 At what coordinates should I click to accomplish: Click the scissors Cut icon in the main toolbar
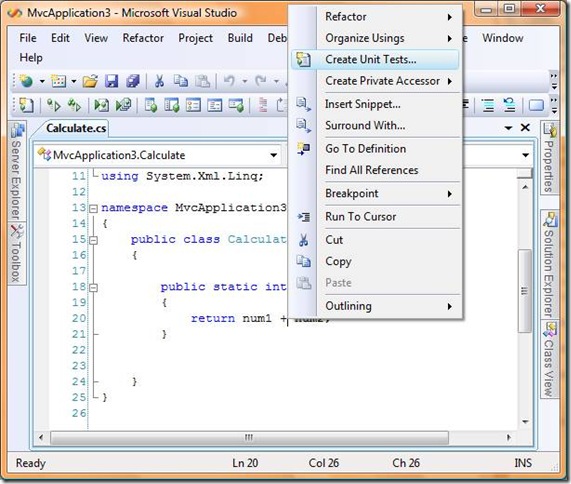159,81
